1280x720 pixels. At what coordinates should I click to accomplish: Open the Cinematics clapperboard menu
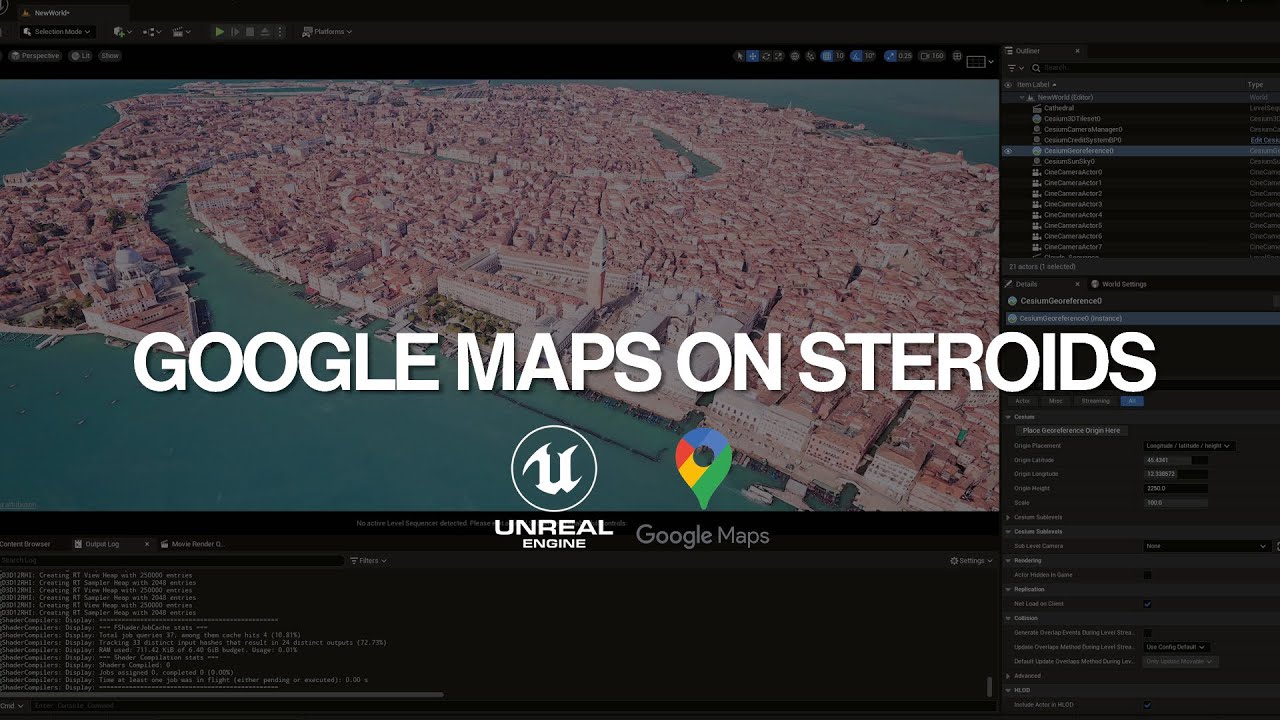181,32
